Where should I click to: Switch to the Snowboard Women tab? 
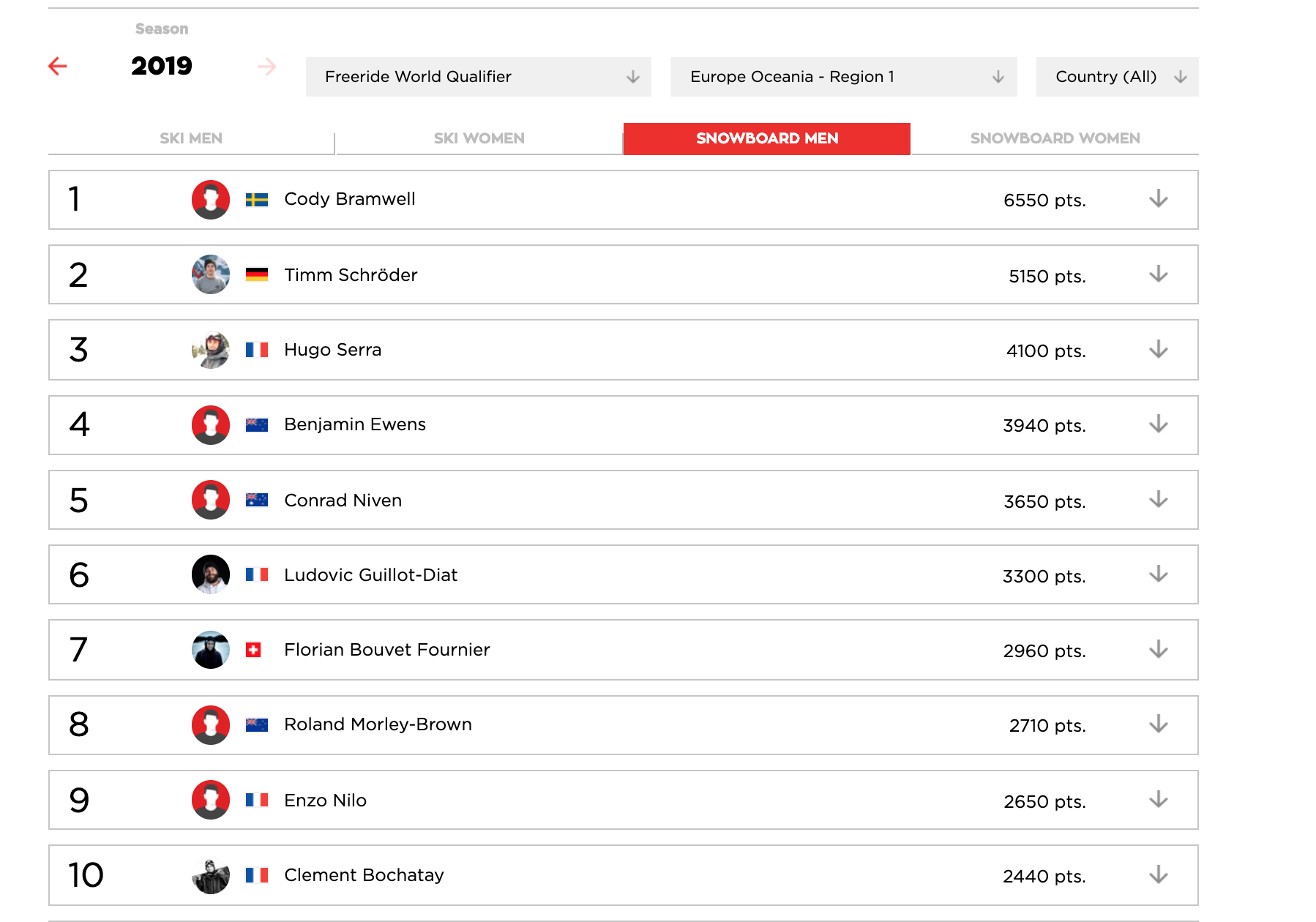[1055, 138]
